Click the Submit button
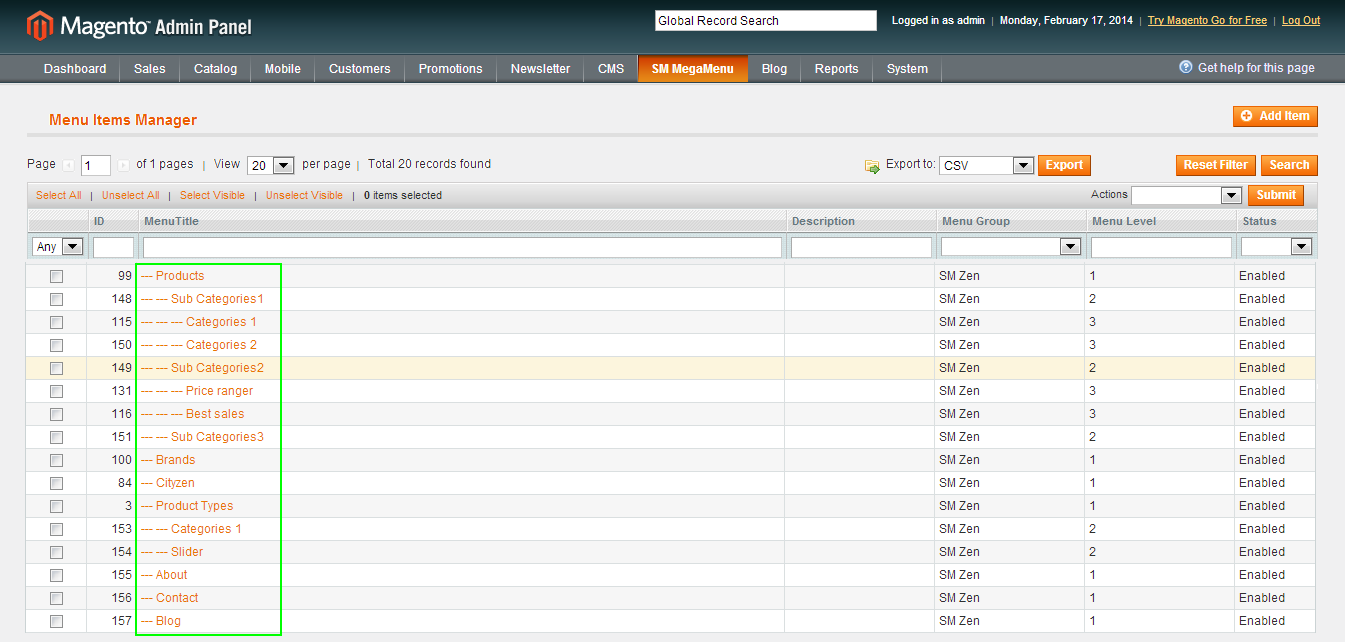The width and height of the screenshot is (1345, 642). pyautogui.click(x=1276, y=196)
